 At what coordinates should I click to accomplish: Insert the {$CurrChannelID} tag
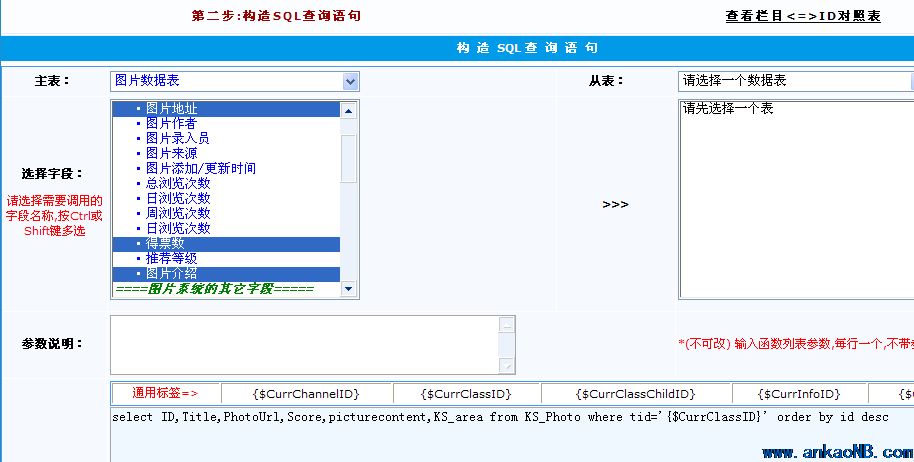tap(306, 393)
